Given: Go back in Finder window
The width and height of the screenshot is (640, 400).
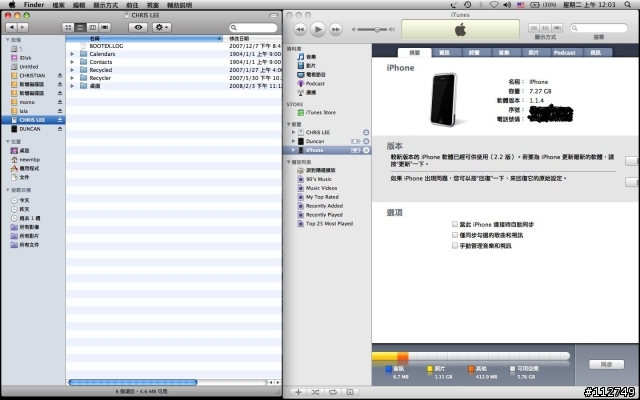Looking at the screenshot, I should [11, 27].
